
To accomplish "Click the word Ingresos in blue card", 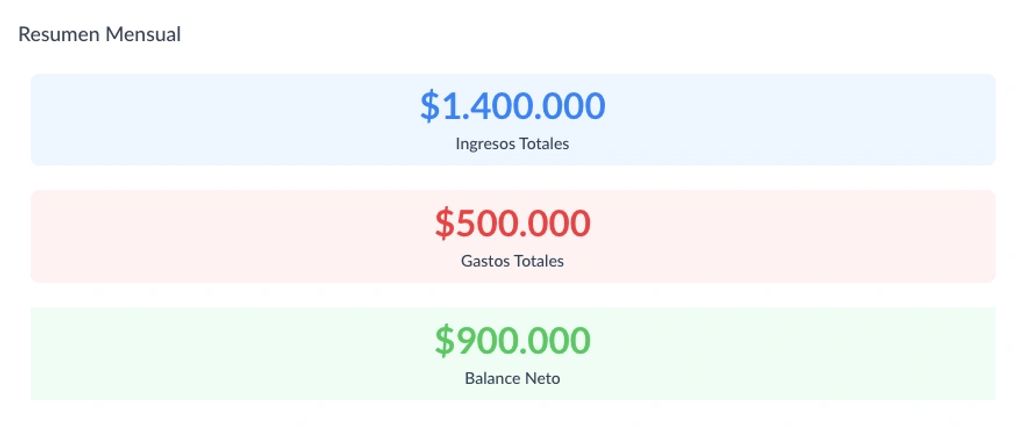I will coord(484,144).
